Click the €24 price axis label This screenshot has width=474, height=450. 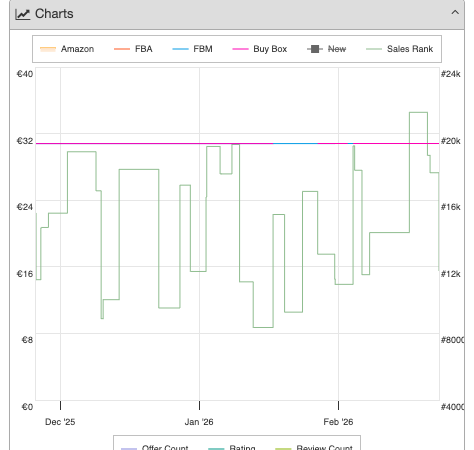tap(25, 207)
